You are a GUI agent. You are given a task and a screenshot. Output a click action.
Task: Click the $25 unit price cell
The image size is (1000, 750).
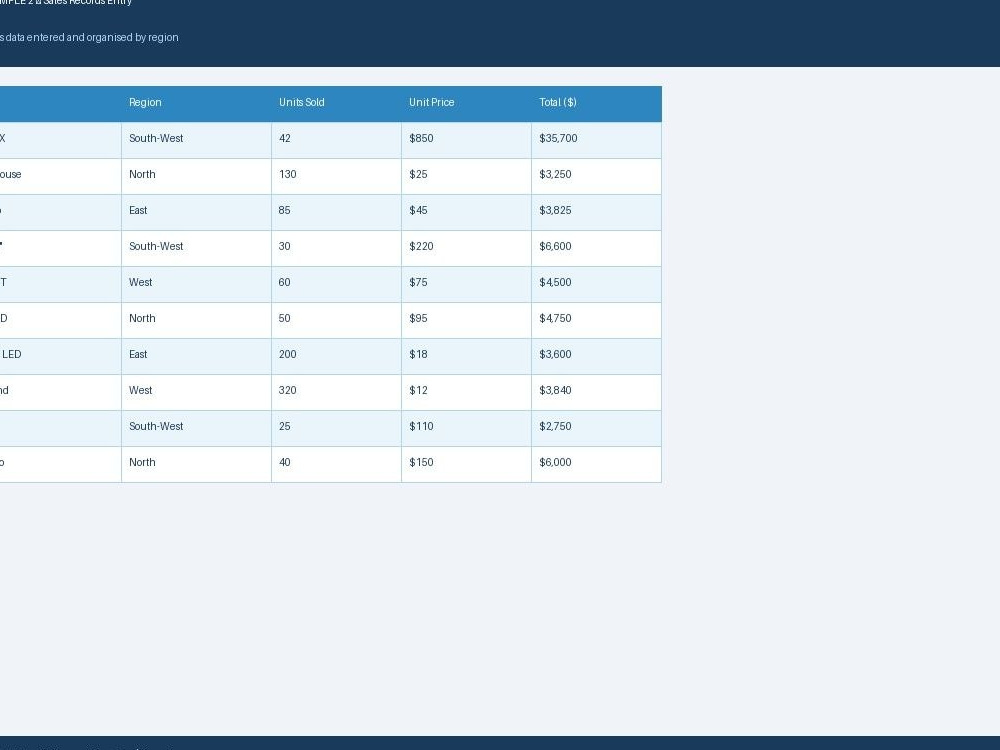(x=467, y=176)
